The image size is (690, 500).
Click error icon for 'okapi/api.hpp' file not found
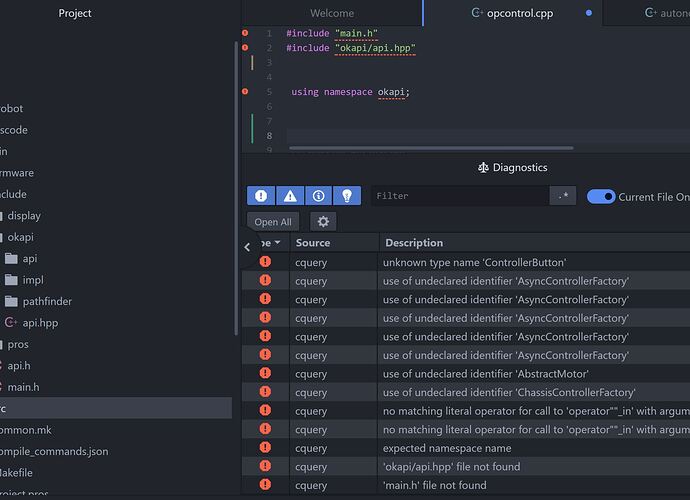(265, 466)
